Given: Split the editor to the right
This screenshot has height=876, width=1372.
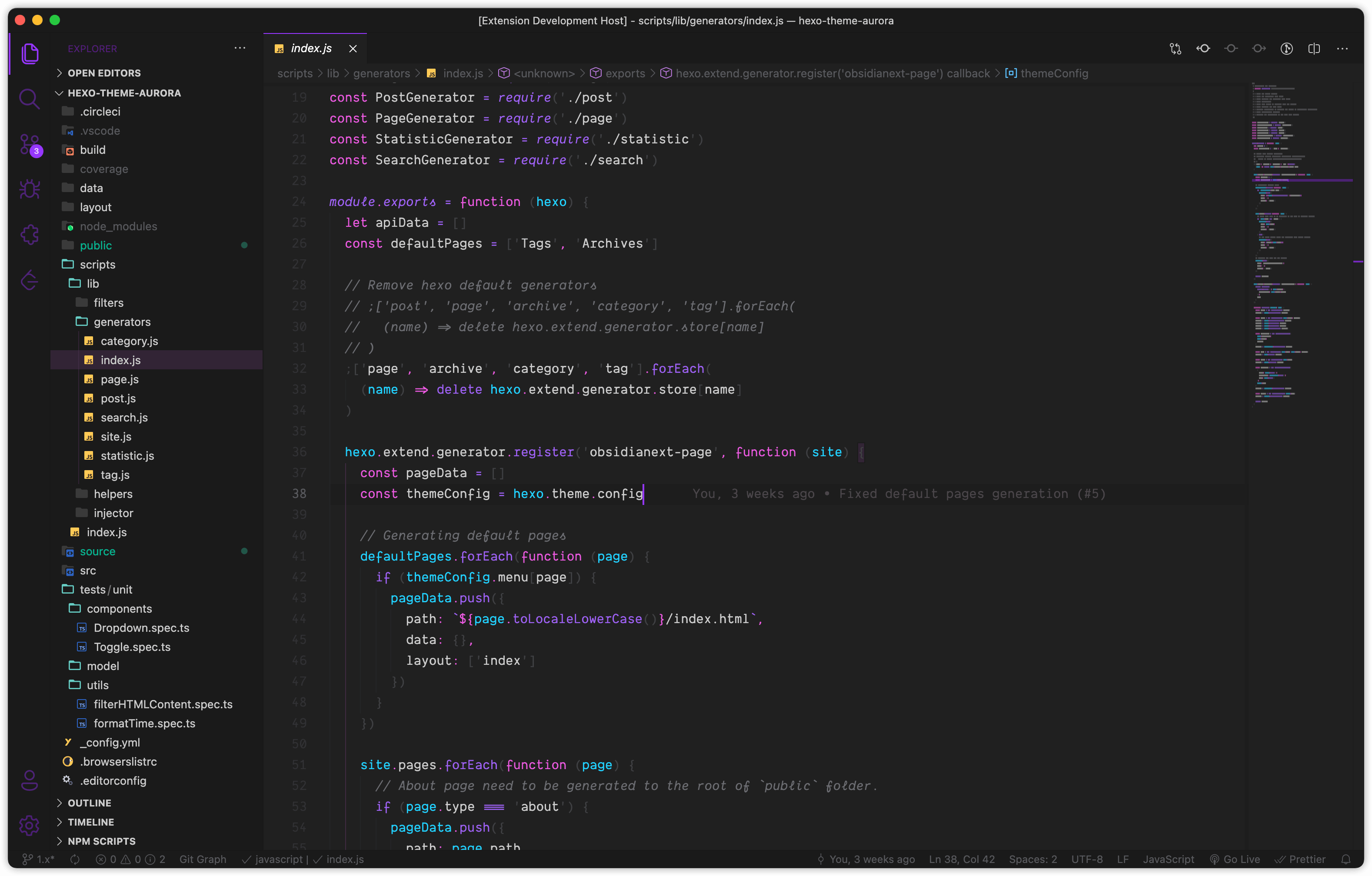Looking at the screenshot, I should (1315, 49).
